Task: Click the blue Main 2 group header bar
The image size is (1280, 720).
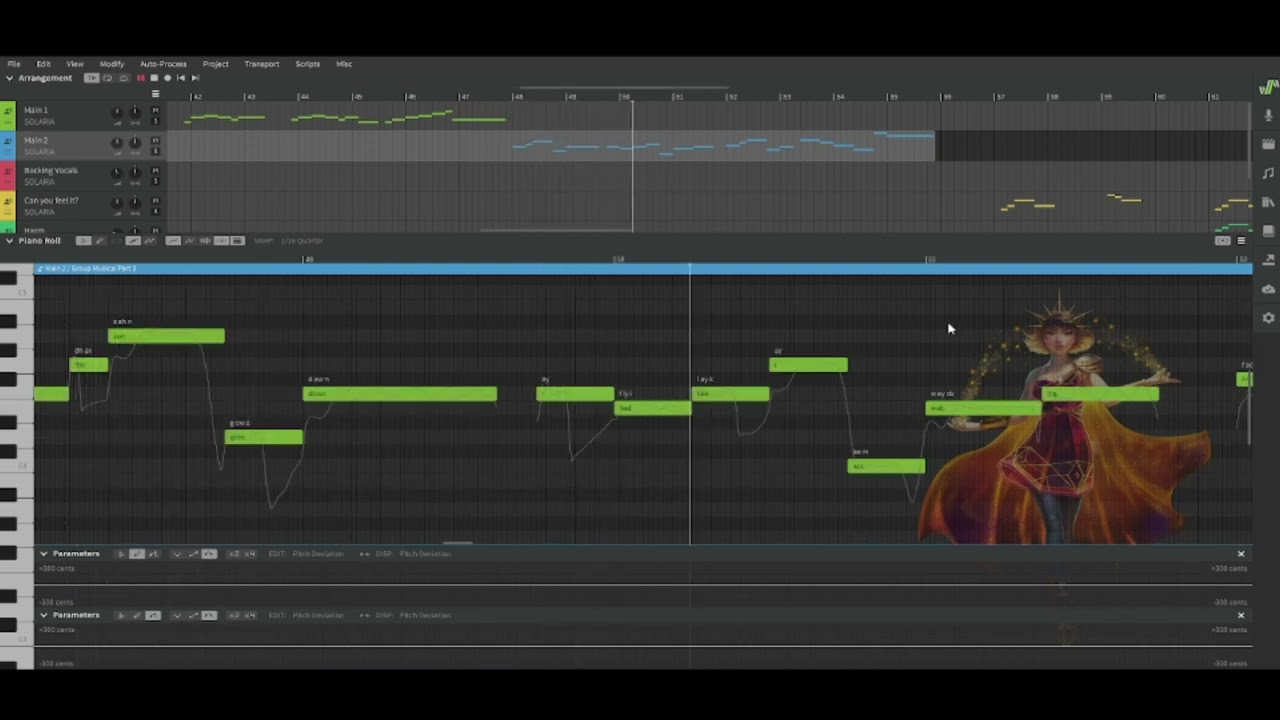Action: 643,268
